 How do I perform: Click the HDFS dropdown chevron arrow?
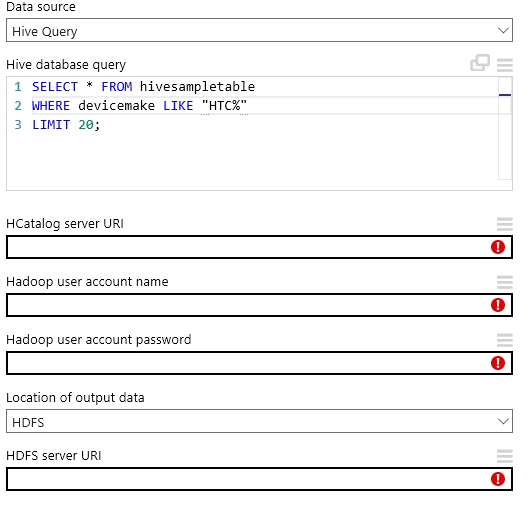pos(503,422)
